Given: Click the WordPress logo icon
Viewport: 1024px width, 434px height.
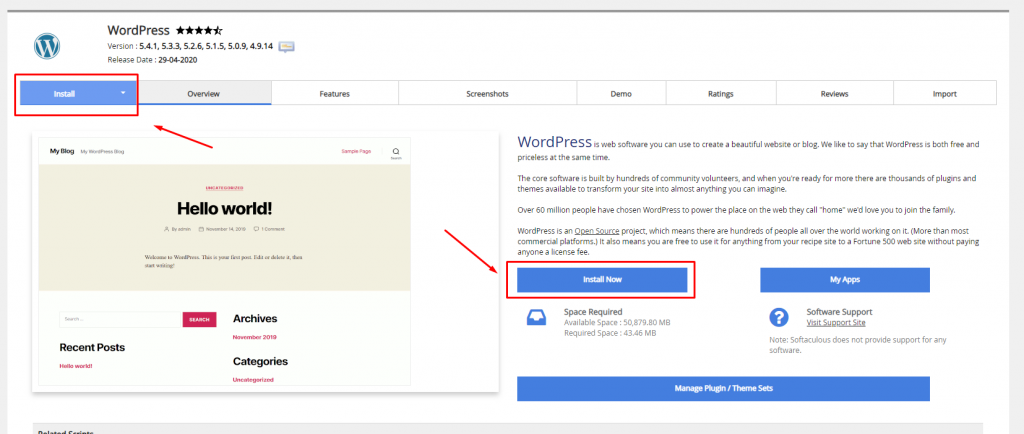Looking at the screenshot, I should [47, 46].
